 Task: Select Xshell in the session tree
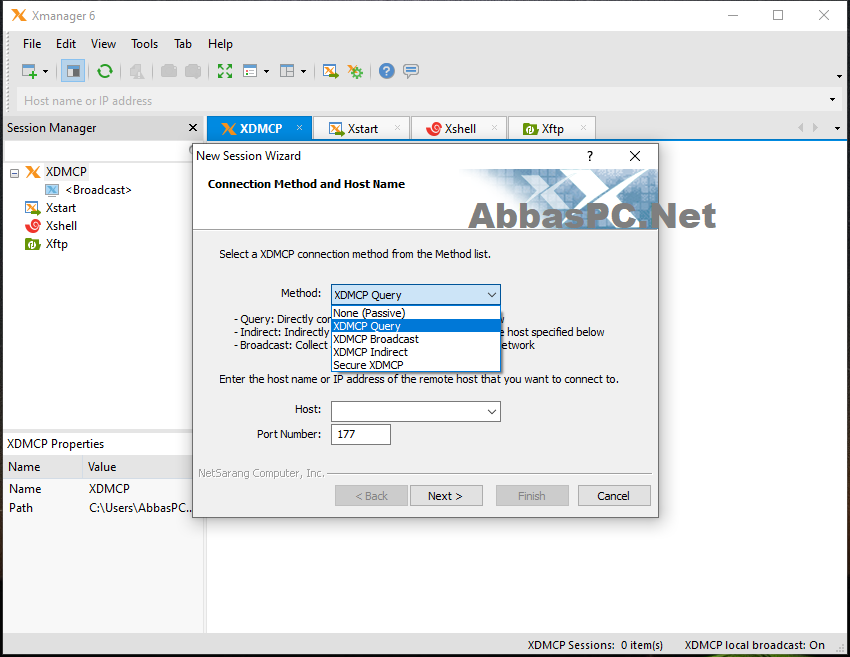[61, 226]
